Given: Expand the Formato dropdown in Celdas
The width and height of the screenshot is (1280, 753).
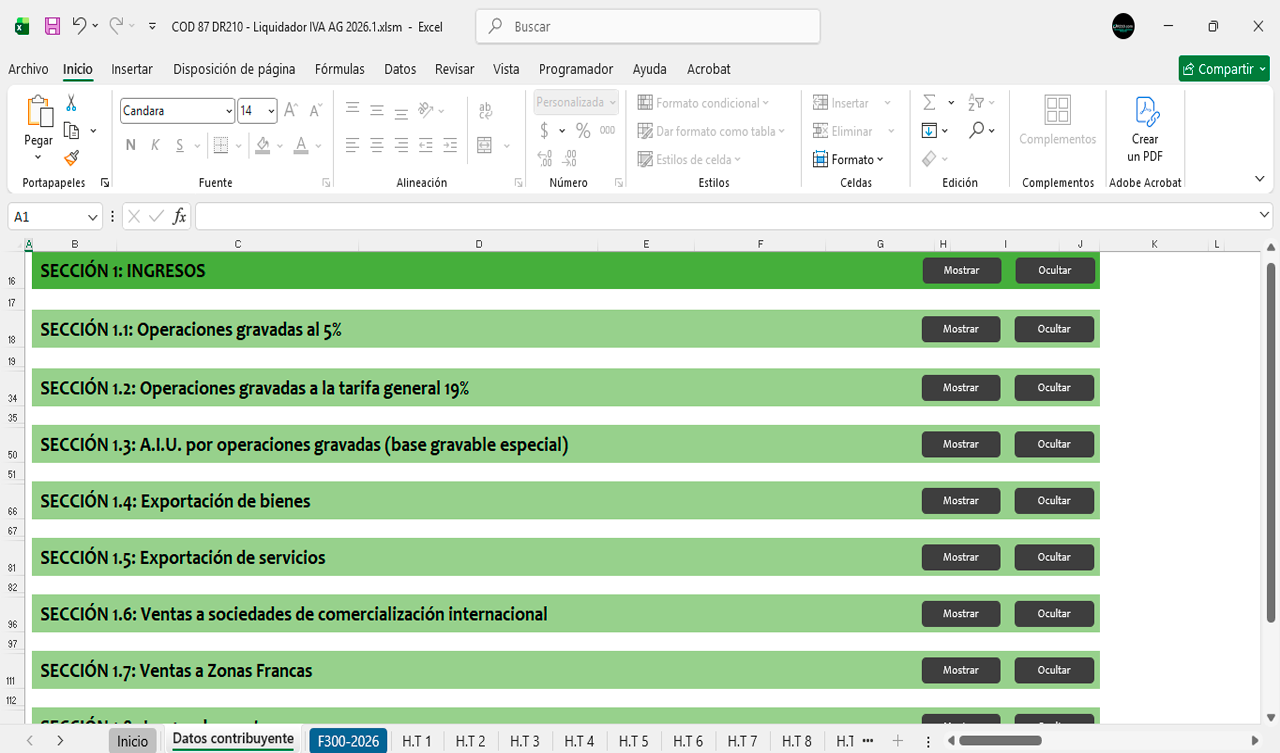Looking at the screenshot, I should click(849, 160).
